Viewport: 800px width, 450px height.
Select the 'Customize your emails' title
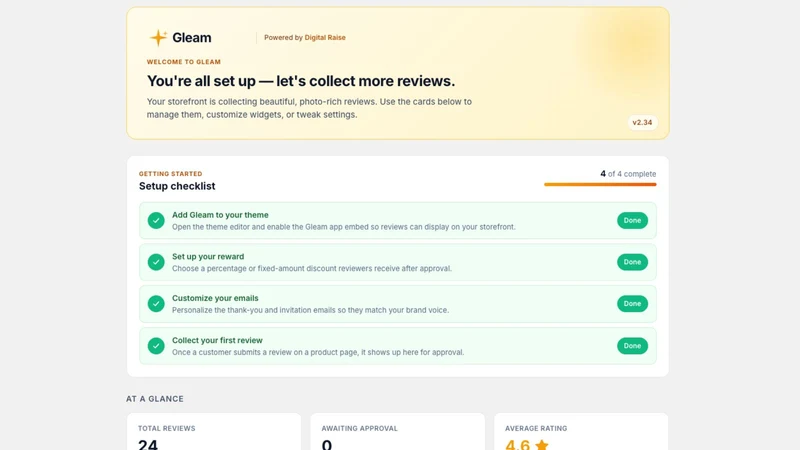tap(215, 298)
